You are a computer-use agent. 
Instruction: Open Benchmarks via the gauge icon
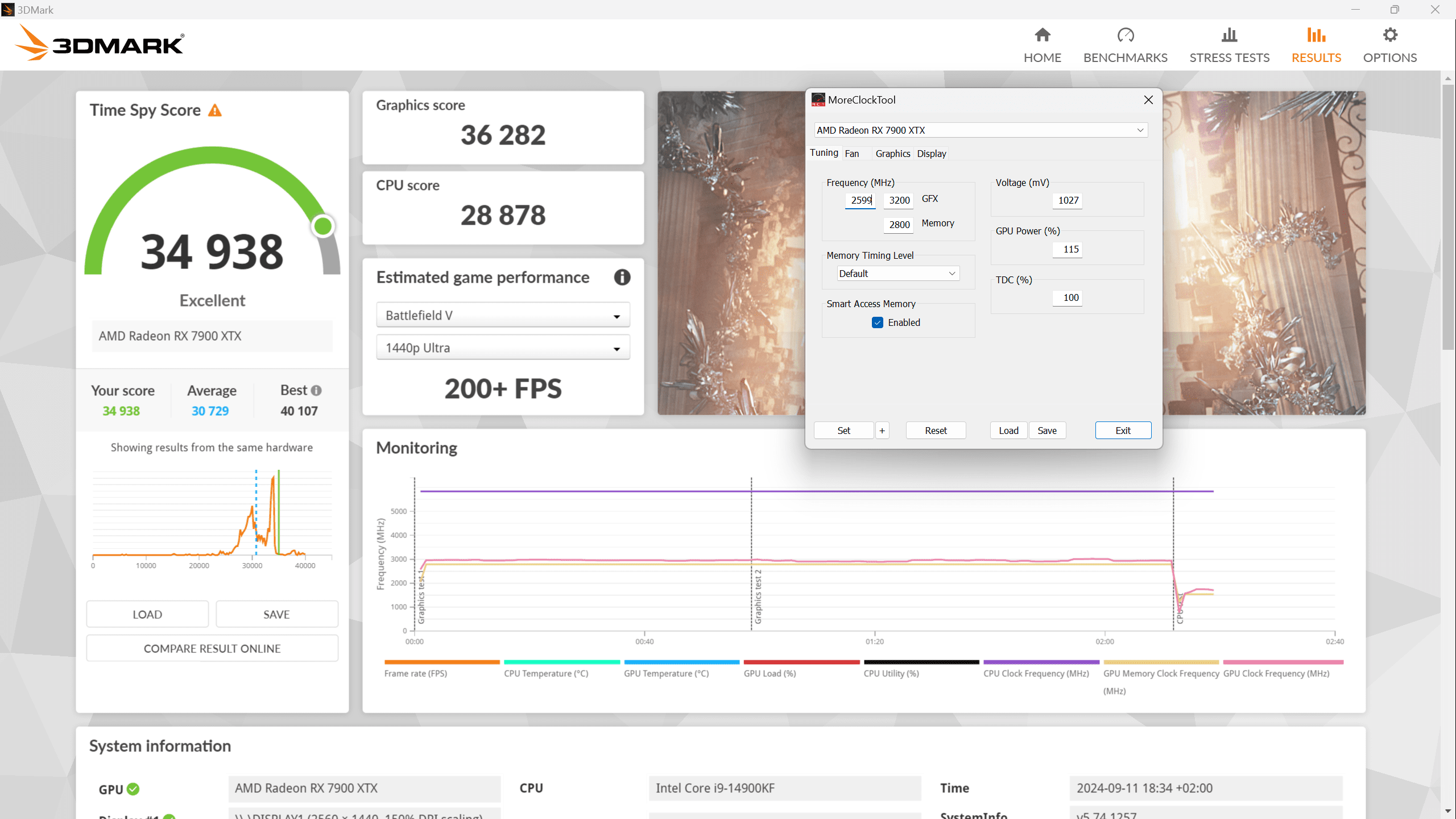pos(1125,35)
